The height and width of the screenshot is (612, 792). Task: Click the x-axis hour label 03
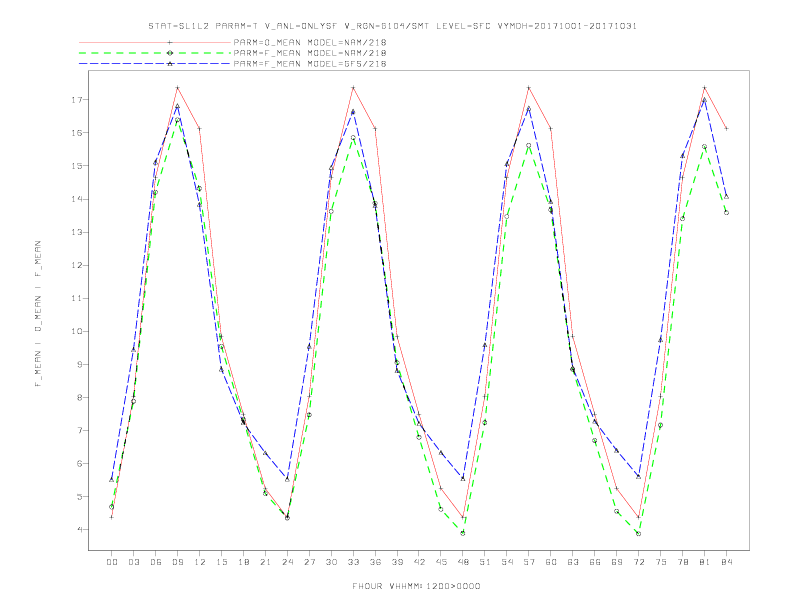(x=134, y=562)
